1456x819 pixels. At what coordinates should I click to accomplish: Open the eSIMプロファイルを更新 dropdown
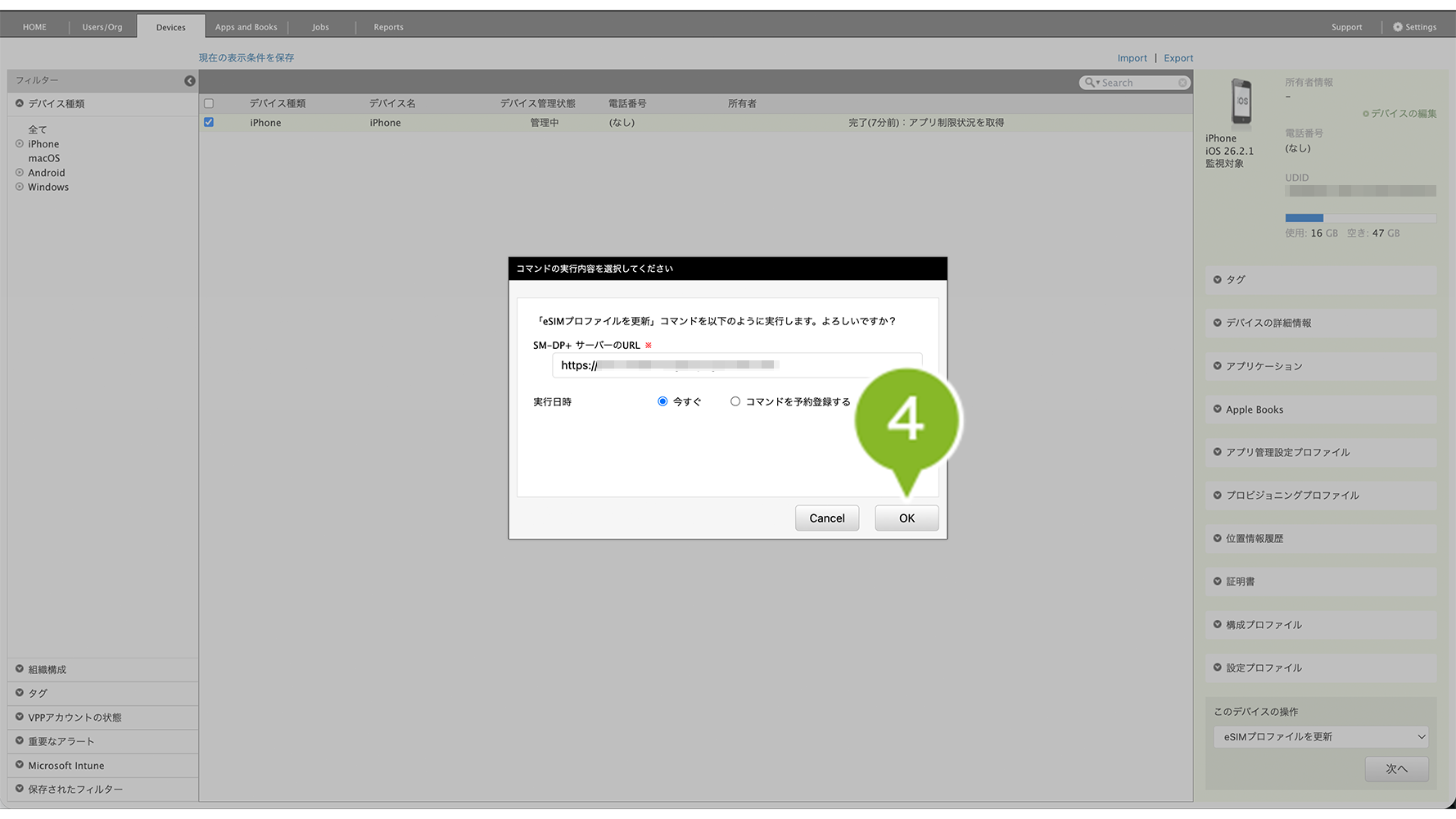[1321, 737]
